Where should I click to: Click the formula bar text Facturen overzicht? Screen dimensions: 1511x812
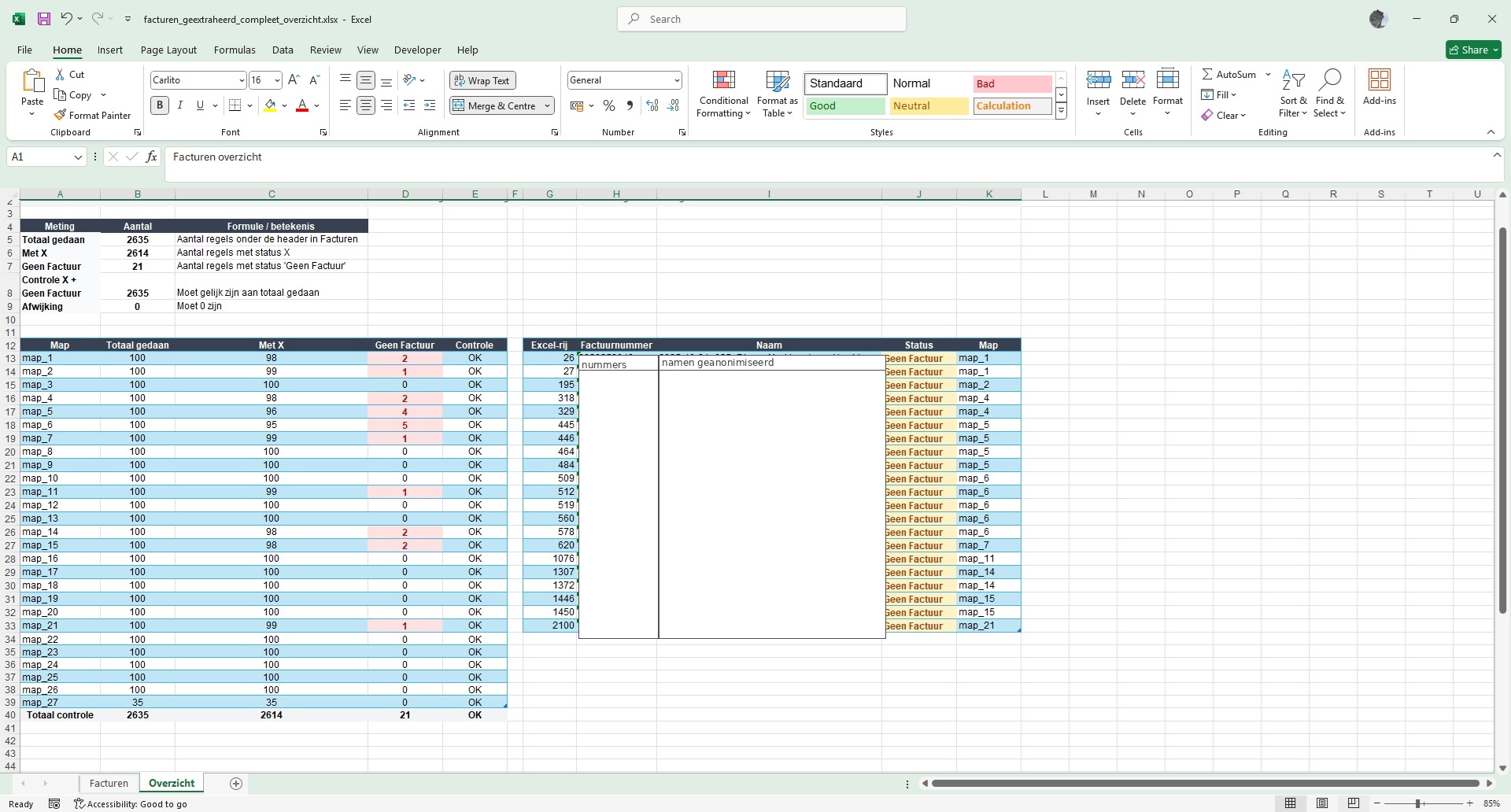point(217,157)
